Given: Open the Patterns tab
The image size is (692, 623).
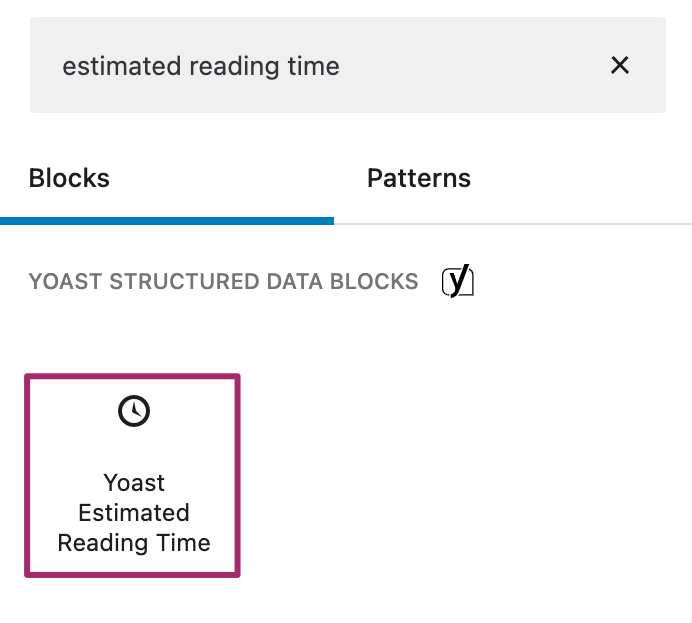Looking at the screenshot, I should 418,179.
